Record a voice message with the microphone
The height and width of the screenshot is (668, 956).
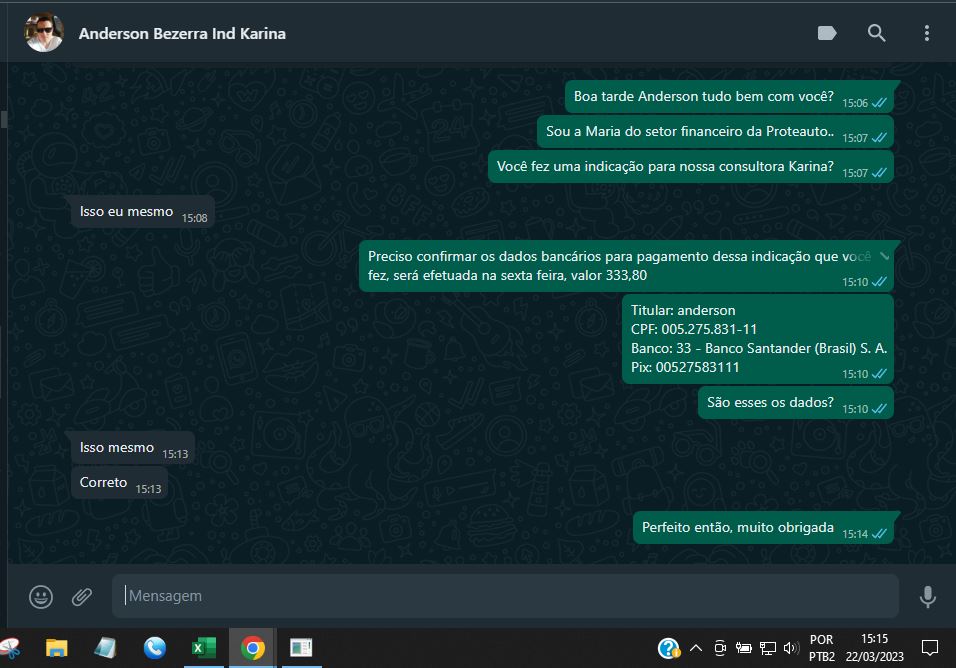pyautogui.click(x=927, y=597)
